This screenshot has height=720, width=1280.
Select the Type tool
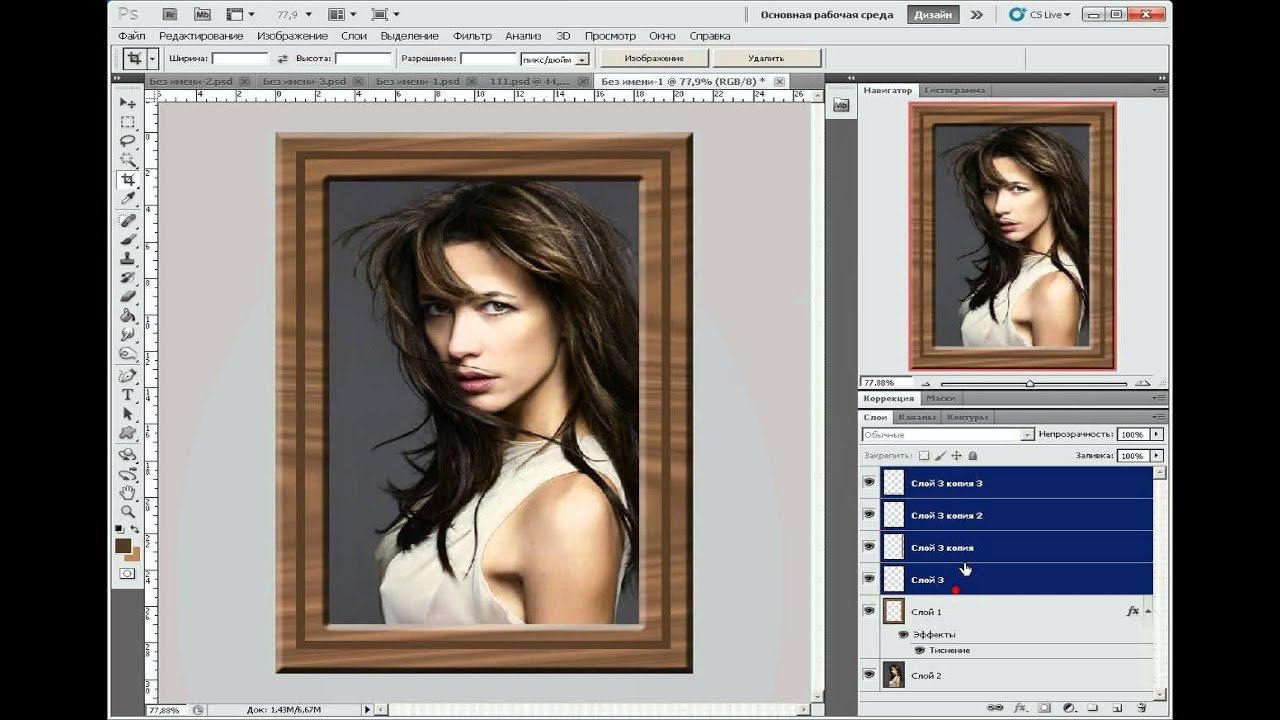click(128, 395)
